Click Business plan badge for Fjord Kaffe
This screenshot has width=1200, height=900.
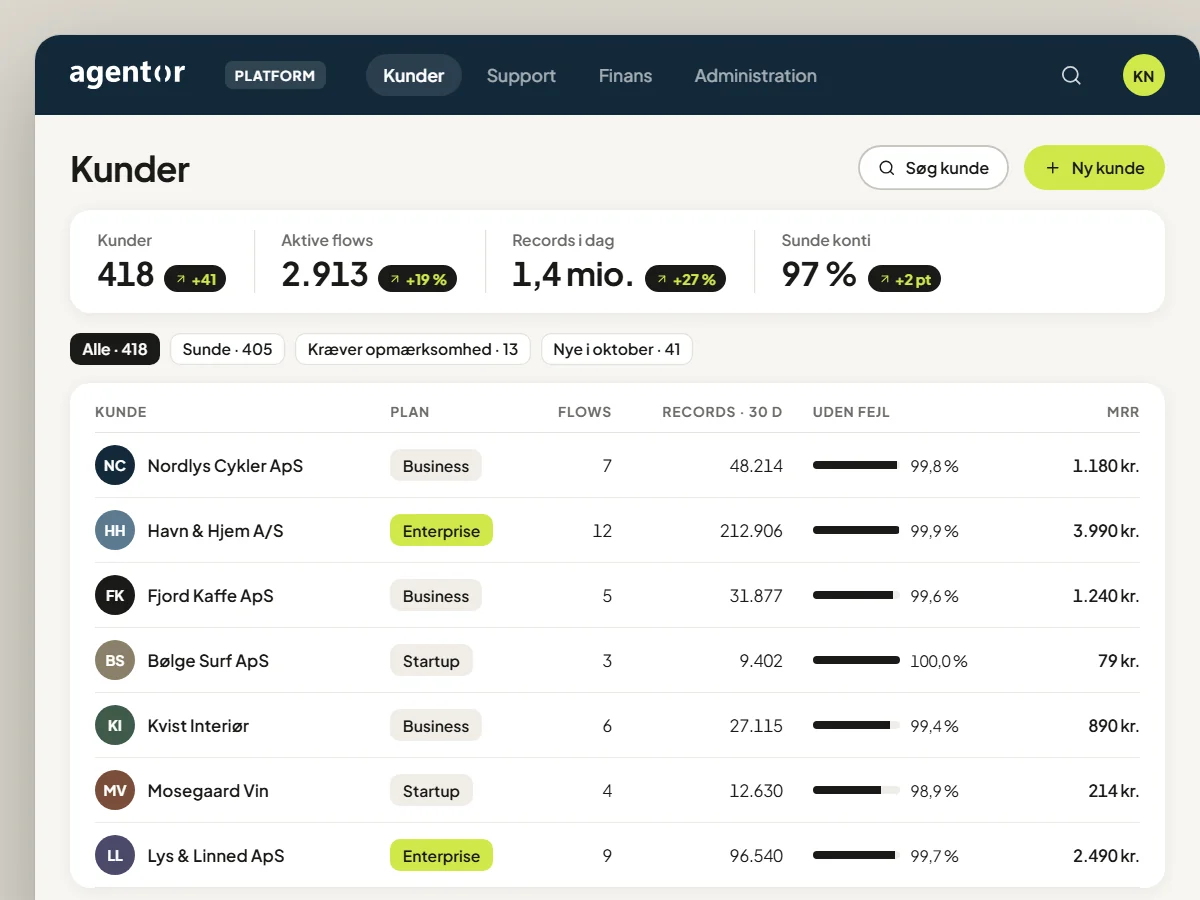pyautogui.click(x=436, y=596)
